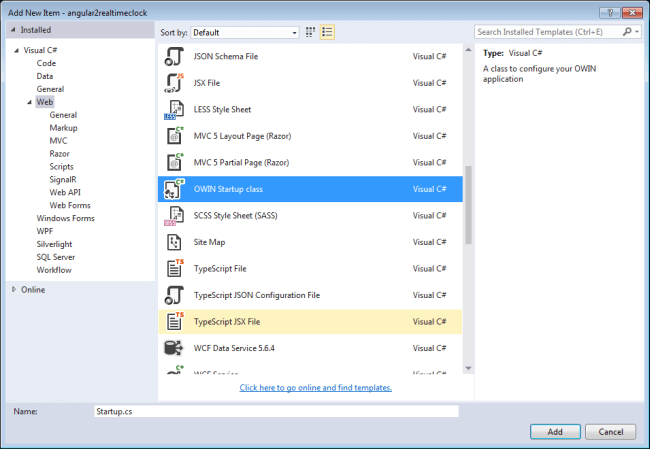Click the search magnifier icon
650x449 pixels.
tap(627, 32)
